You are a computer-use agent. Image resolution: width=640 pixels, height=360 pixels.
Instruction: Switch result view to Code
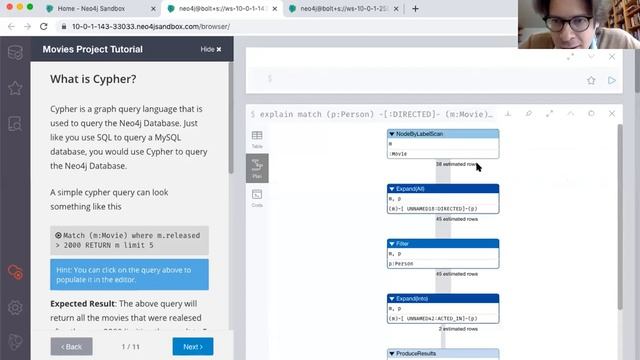[257, 198]
